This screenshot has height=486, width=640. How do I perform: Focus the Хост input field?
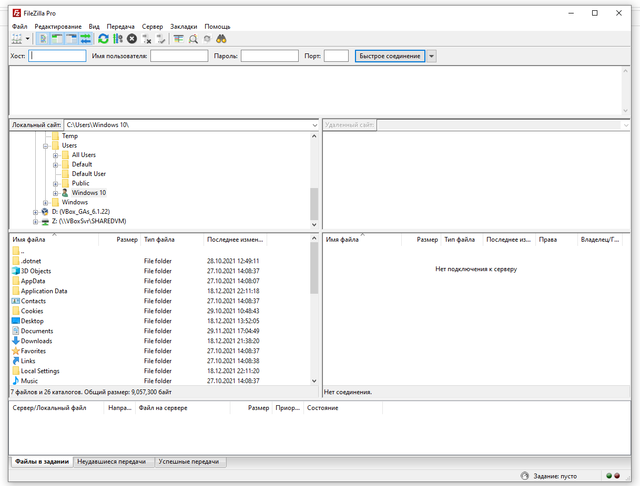57,56
